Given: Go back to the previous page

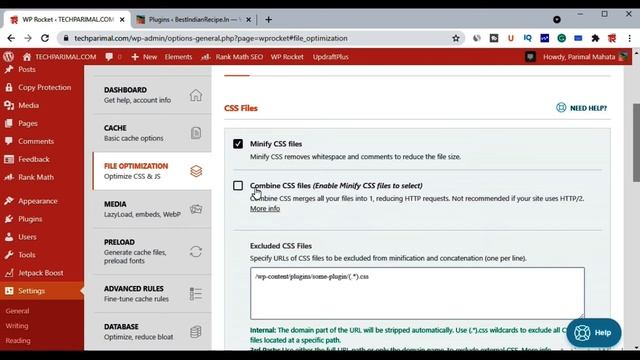Looking at the screenshot, I should point(11,38).
